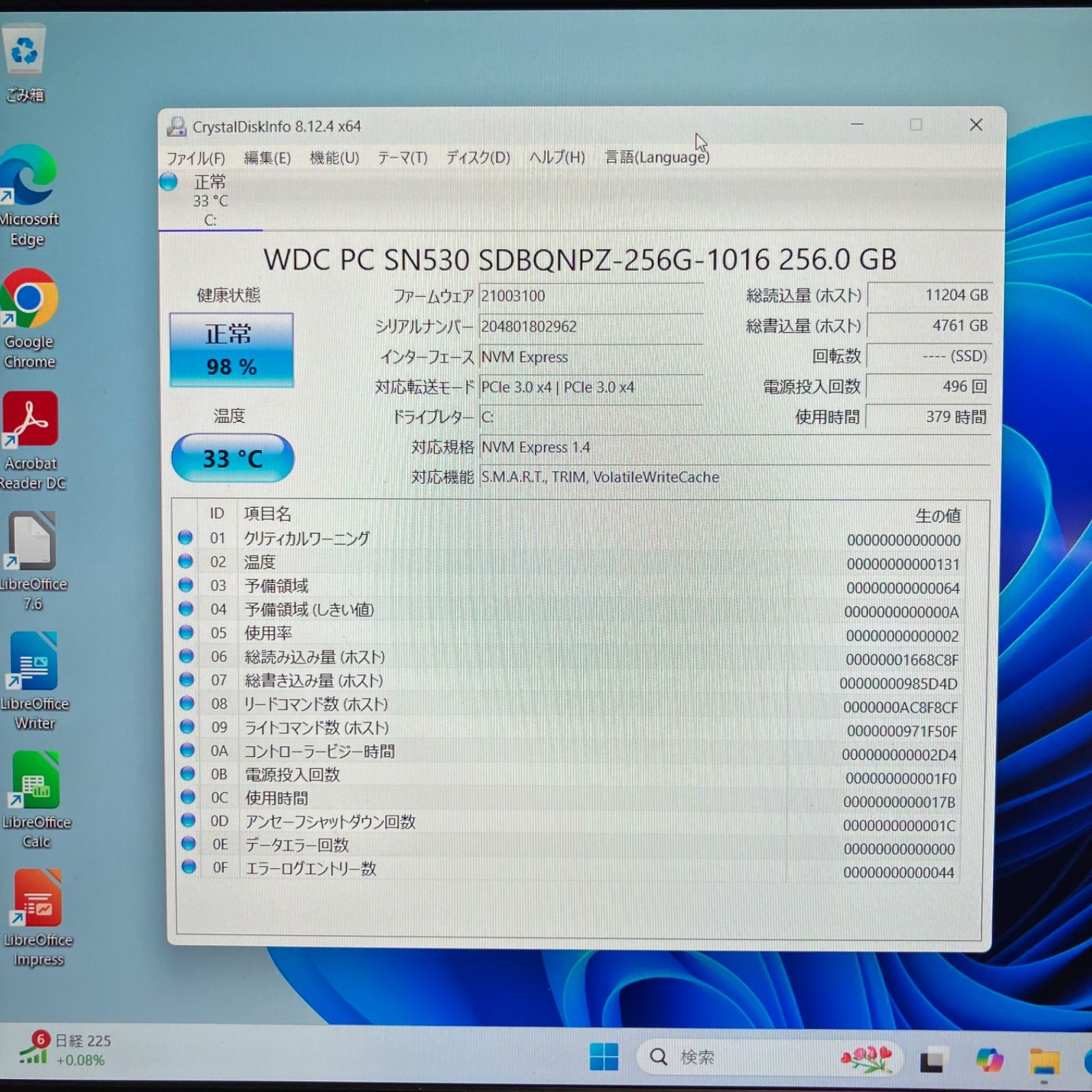Close the CrystalDiskInfo window
Viewport: 1092px width, 1092px height.
point(976,125)
